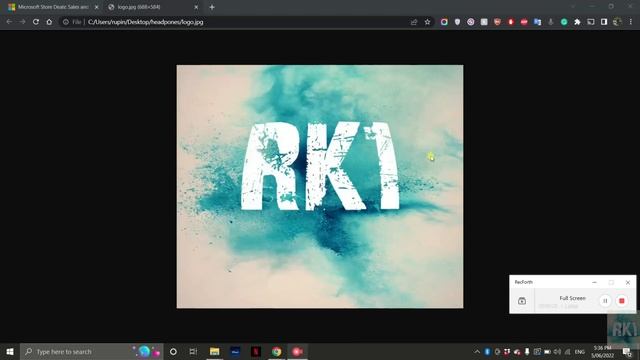Open the notification center icon
Image resolution: width=640 pixels, height=360 pixels.
pos(627,351)
